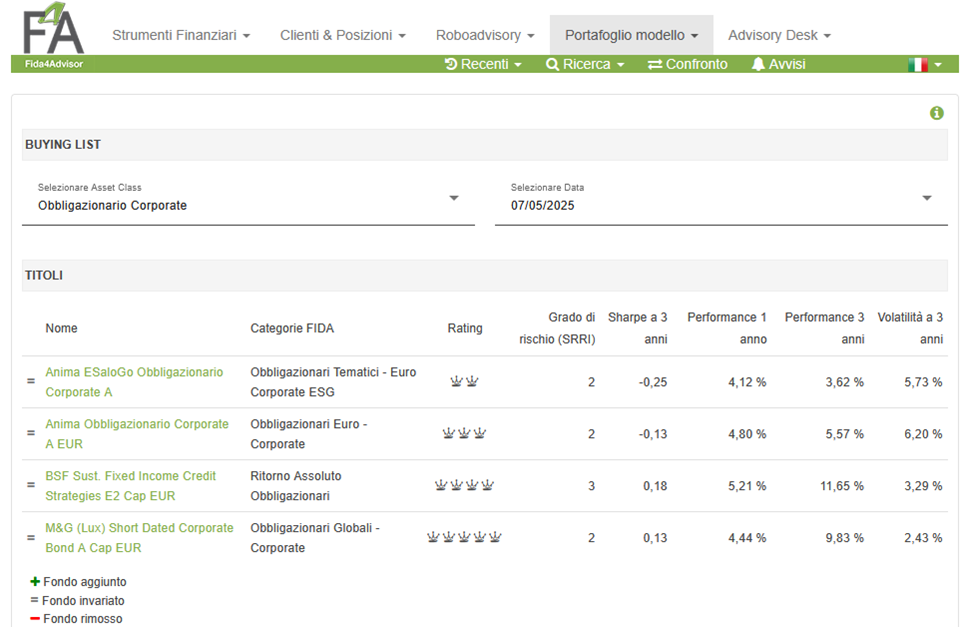Open Strumenti Finanziari menu
This screenshot has width=964, height=627.
pyautogui.click(x=181, y=36)
